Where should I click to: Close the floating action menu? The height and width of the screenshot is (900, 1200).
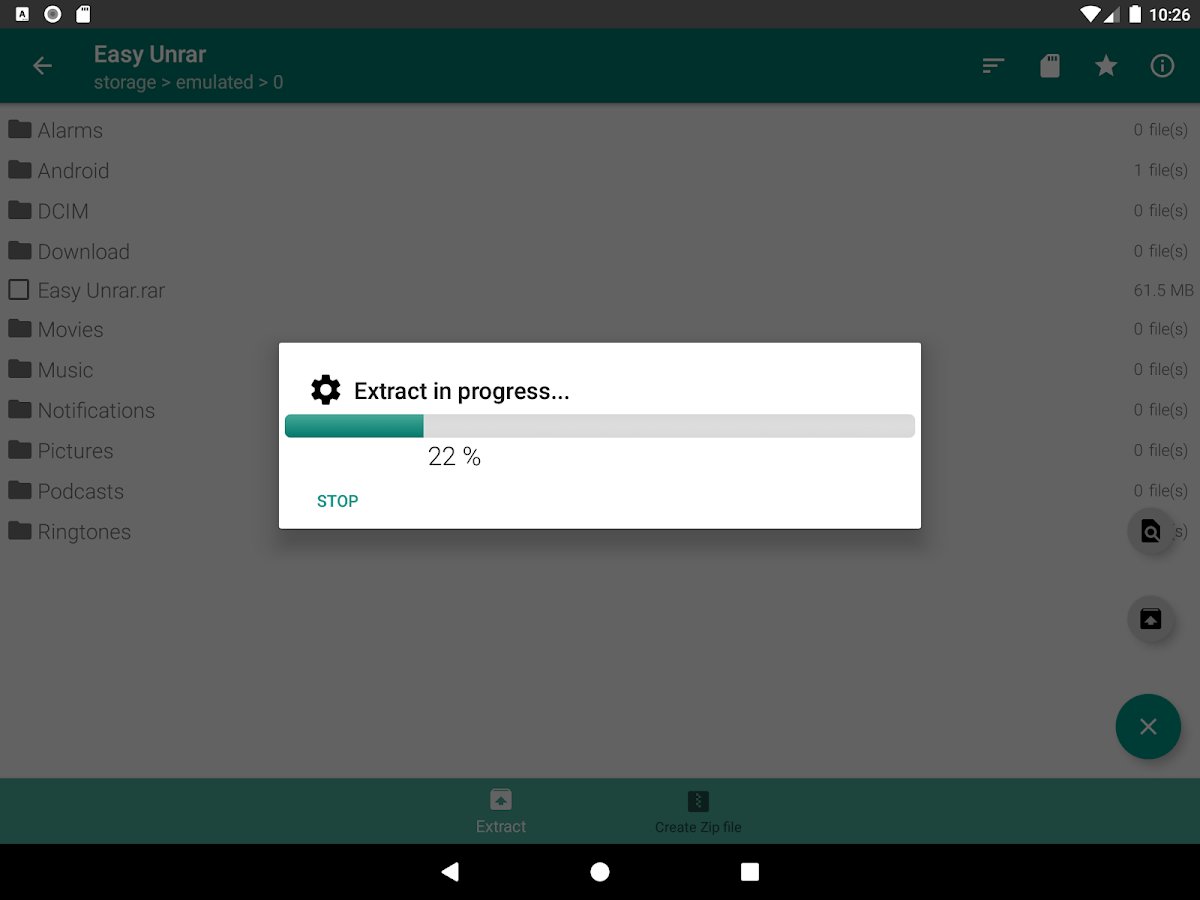tap(1148, 727)
